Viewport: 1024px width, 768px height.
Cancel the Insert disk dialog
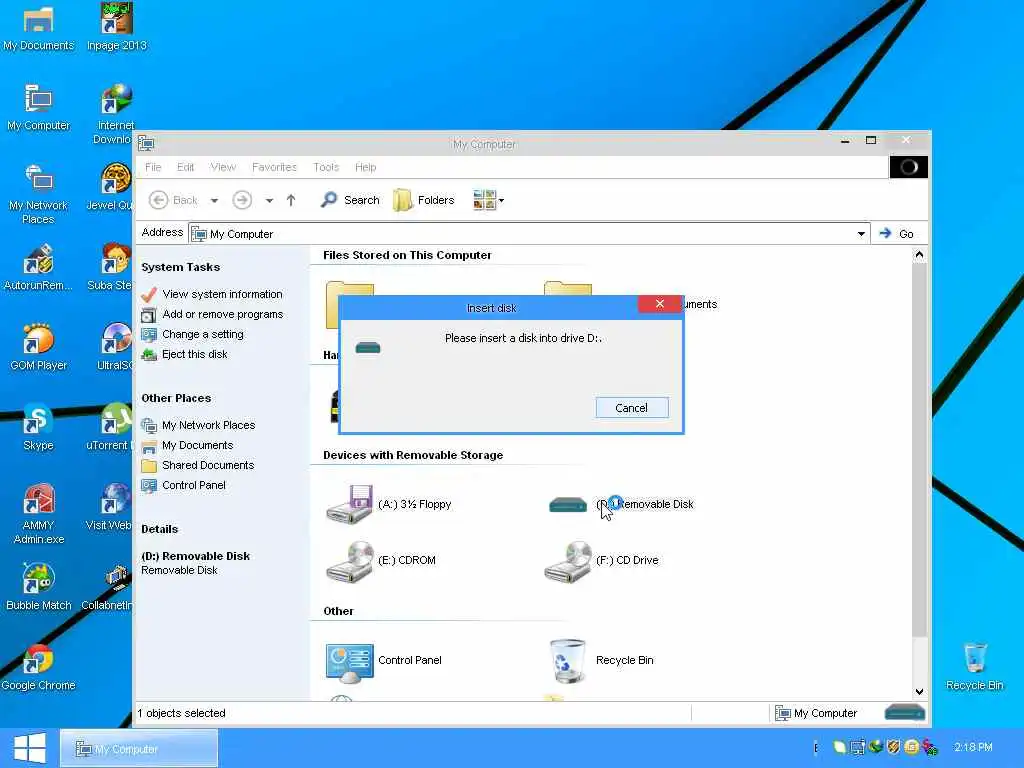(632, 408)
